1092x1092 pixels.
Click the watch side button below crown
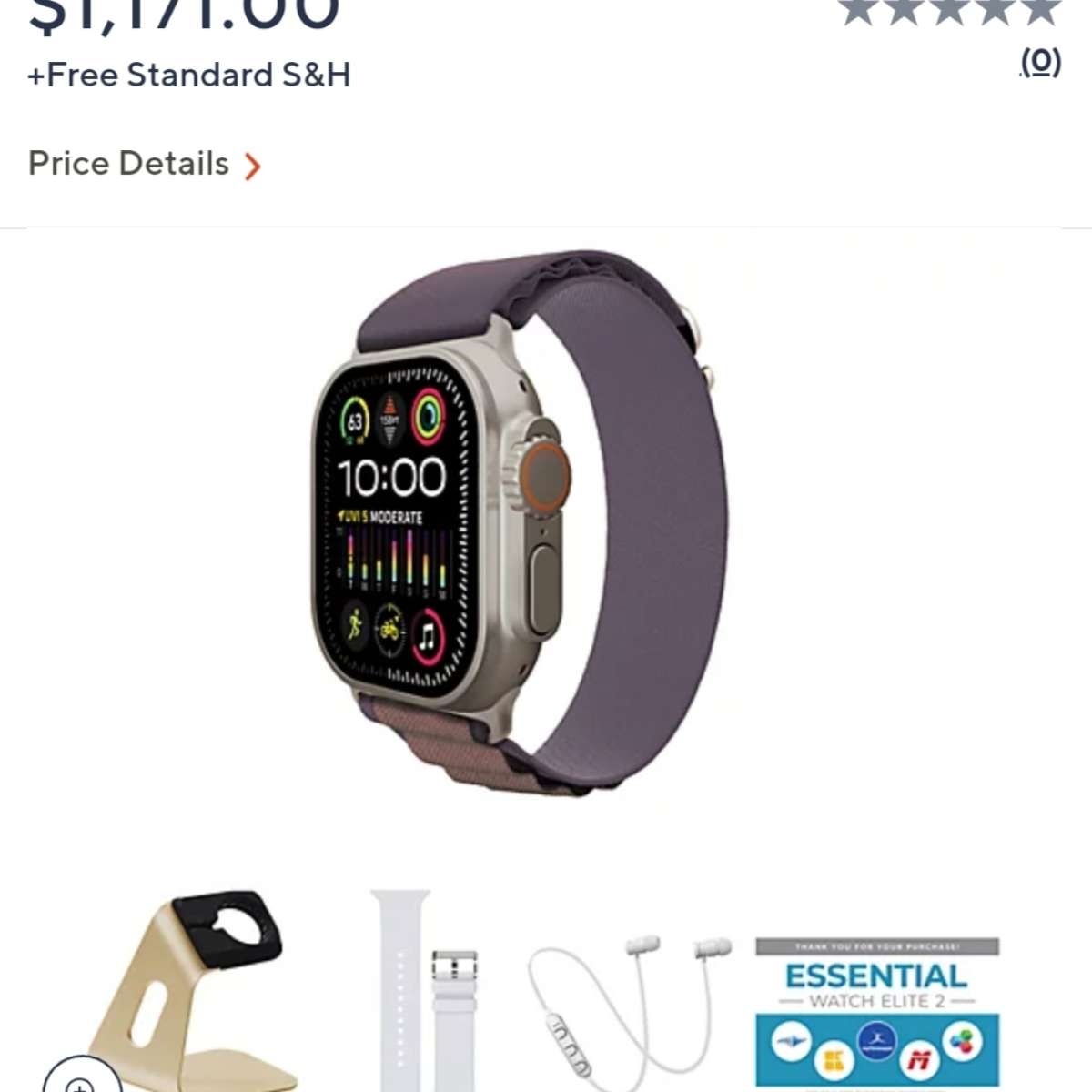point(543,588)
